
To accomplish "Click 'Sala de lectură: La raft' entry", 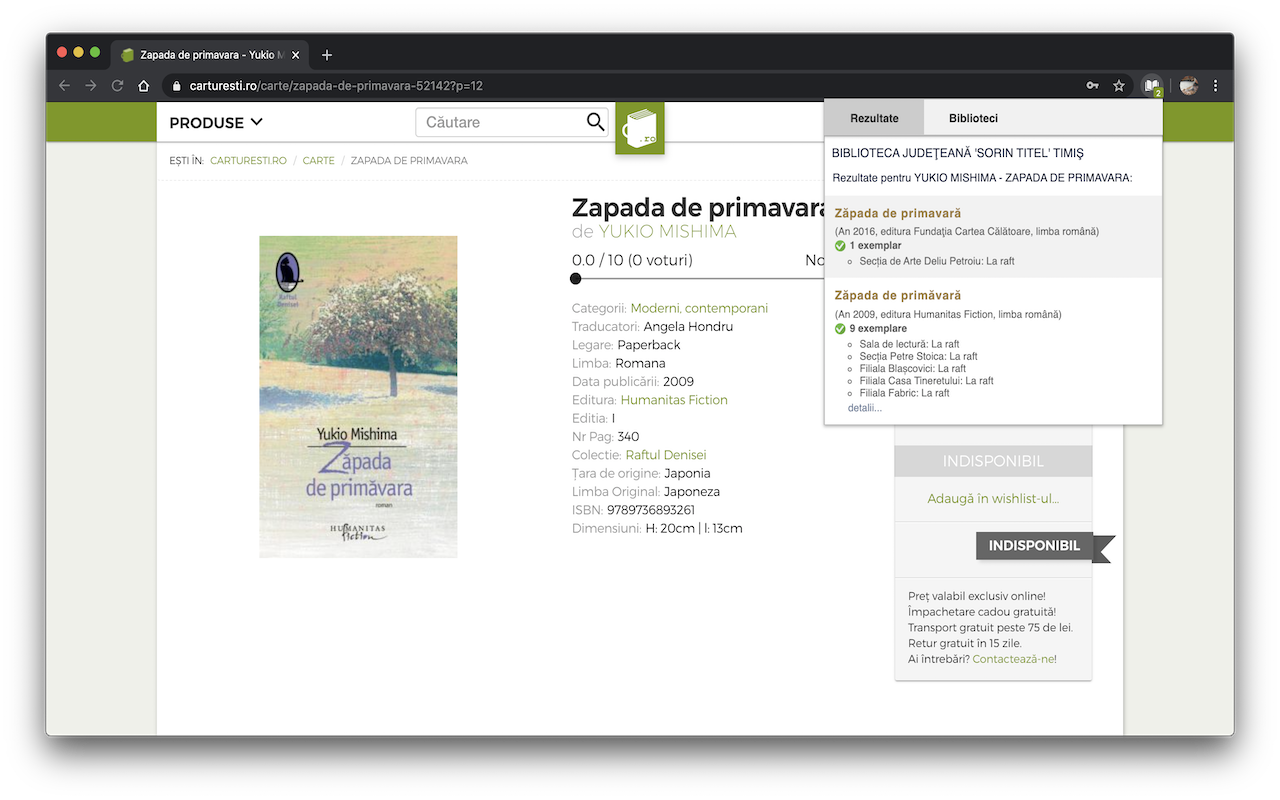I will tap(909, 344).
